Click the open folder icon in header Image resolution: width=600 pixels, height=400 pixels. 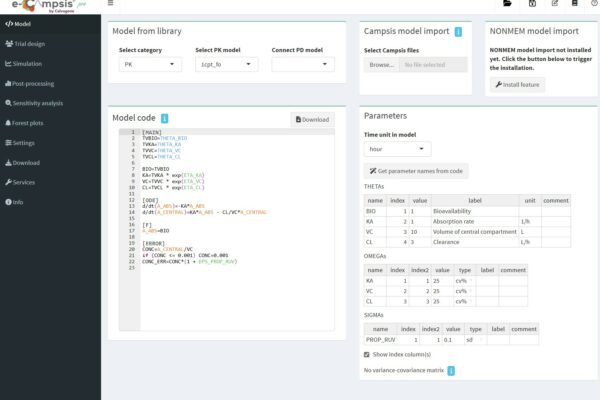click(507, 5)
